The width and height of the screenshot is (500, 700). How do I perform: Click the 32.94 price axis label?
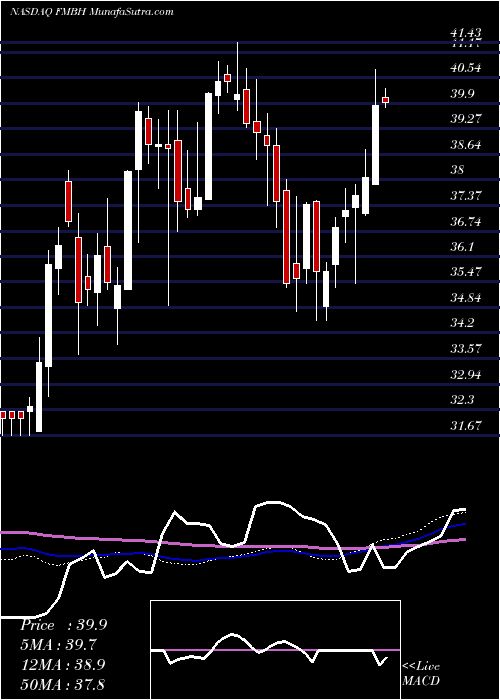pos(466,374)
